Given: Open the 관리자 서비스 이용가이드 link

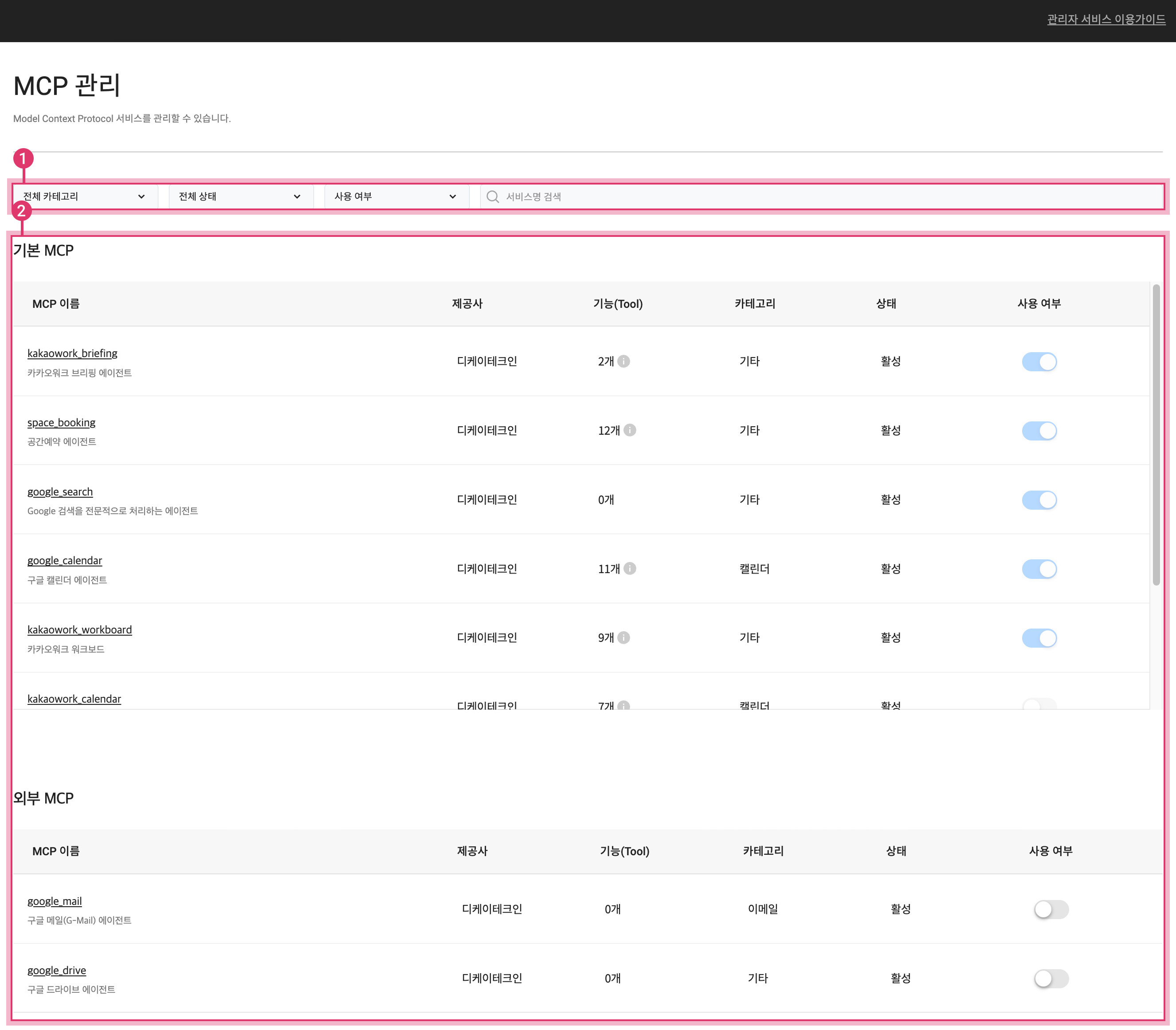Looking at the screenshot, I should (1105, 20).
